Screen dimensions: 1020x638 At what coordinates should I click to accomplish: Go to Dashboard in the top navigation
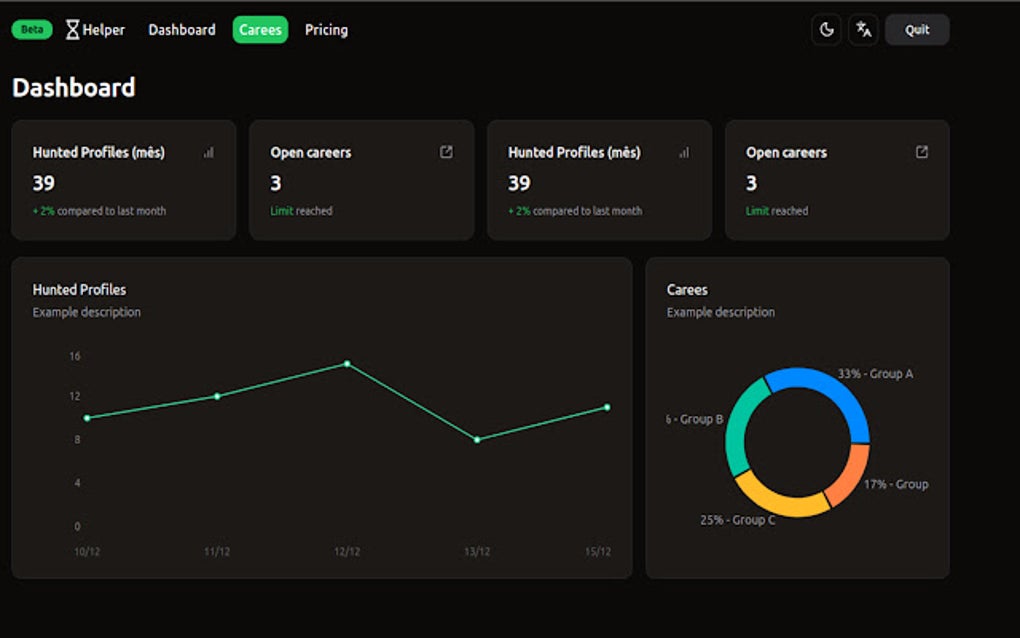click(x=181, y=30)
